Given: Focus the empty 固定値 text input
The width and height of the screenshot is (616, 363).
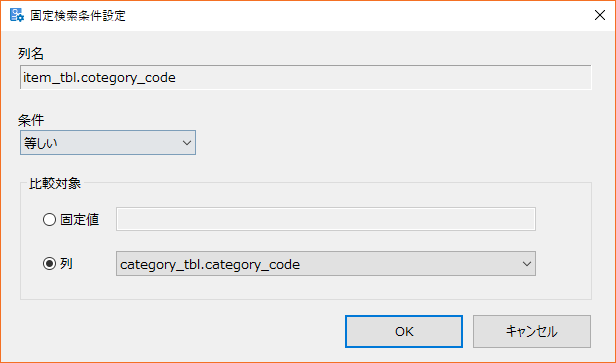Looking at the screenshot, I should tap(326, 219).
